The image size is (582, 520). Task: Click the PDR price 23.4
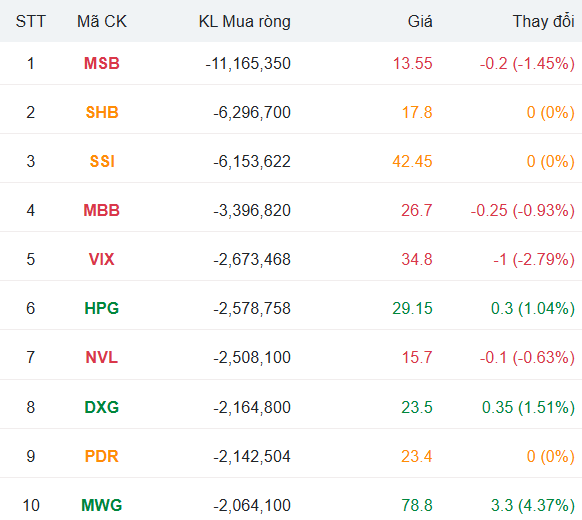pyautogui.click(x=417, y=456)
